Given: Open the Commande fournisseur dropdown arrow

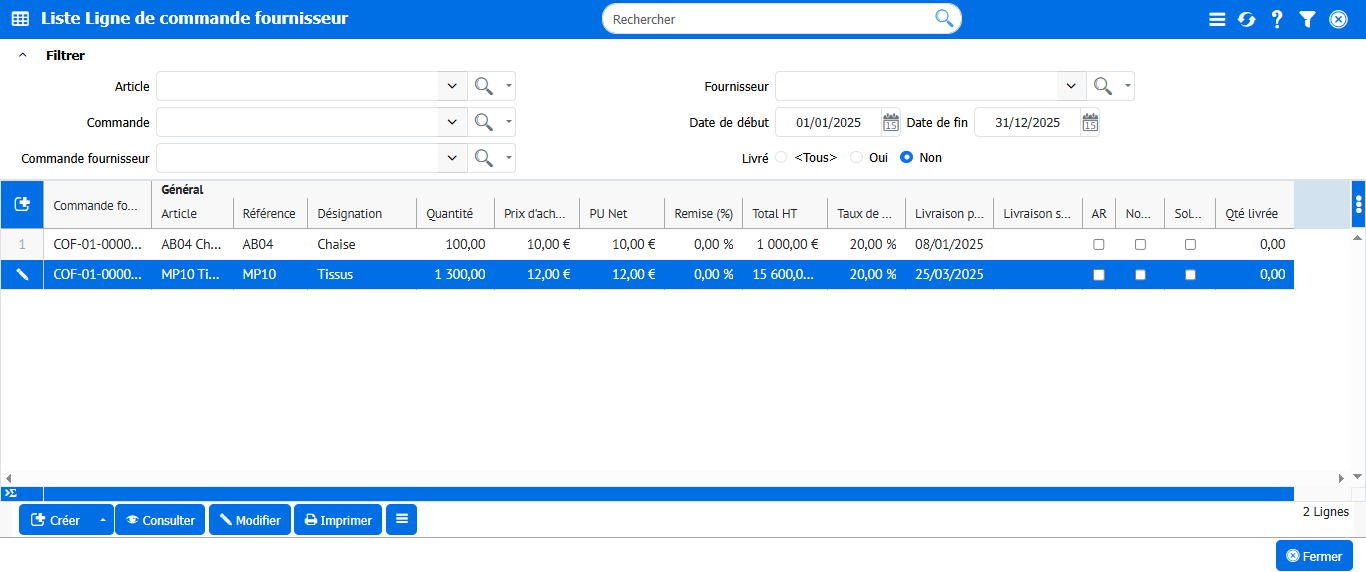Looking at the screenshot, I should 452,159.
